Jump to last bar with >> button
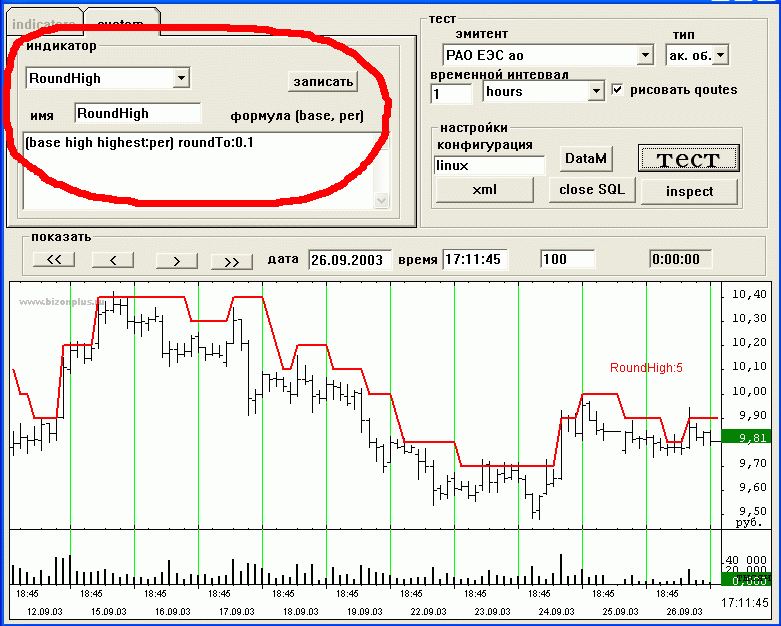 point(231,260)
